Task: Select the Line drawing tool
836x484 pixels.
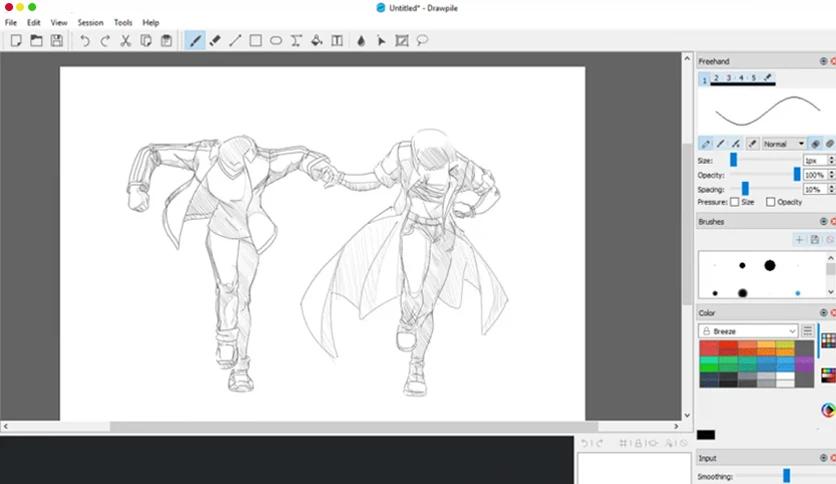Action: click(x=235, y=41)
